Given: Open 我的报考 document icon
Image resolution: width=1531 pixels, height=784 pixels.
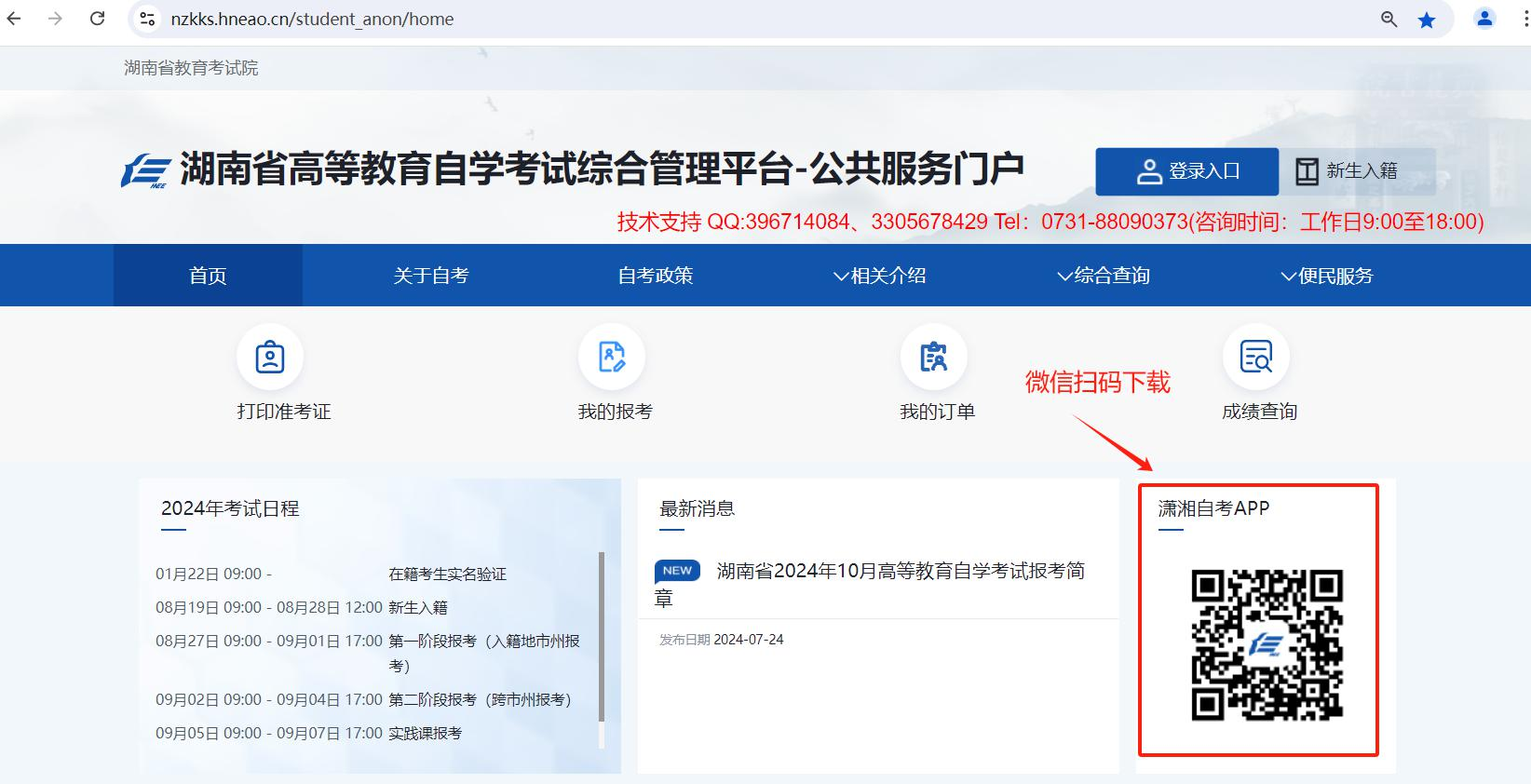Looking at the screenshot, I should coord(612,358).
